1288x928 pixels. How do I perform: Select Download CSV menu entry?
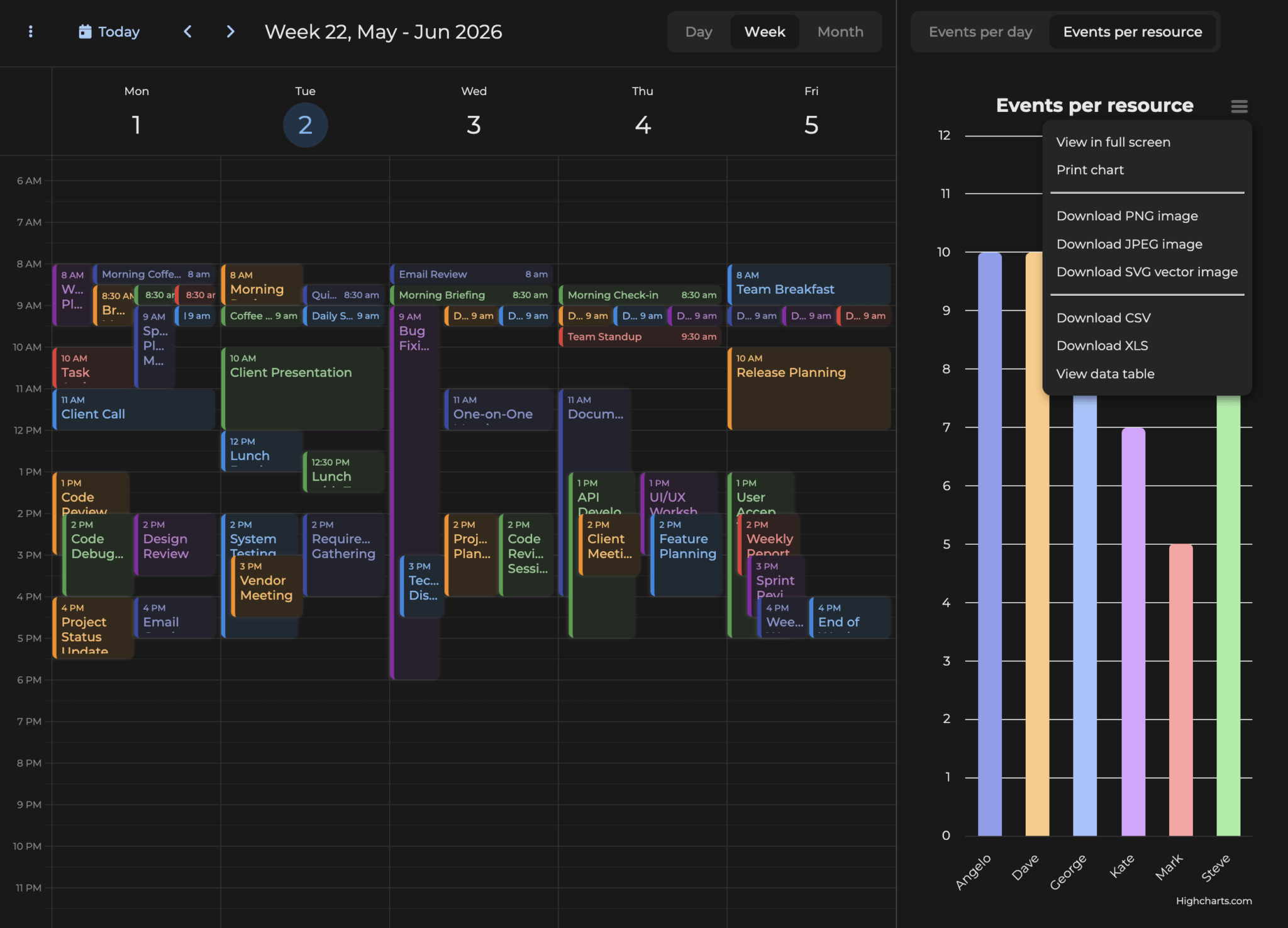click(x=1103, y=318)
